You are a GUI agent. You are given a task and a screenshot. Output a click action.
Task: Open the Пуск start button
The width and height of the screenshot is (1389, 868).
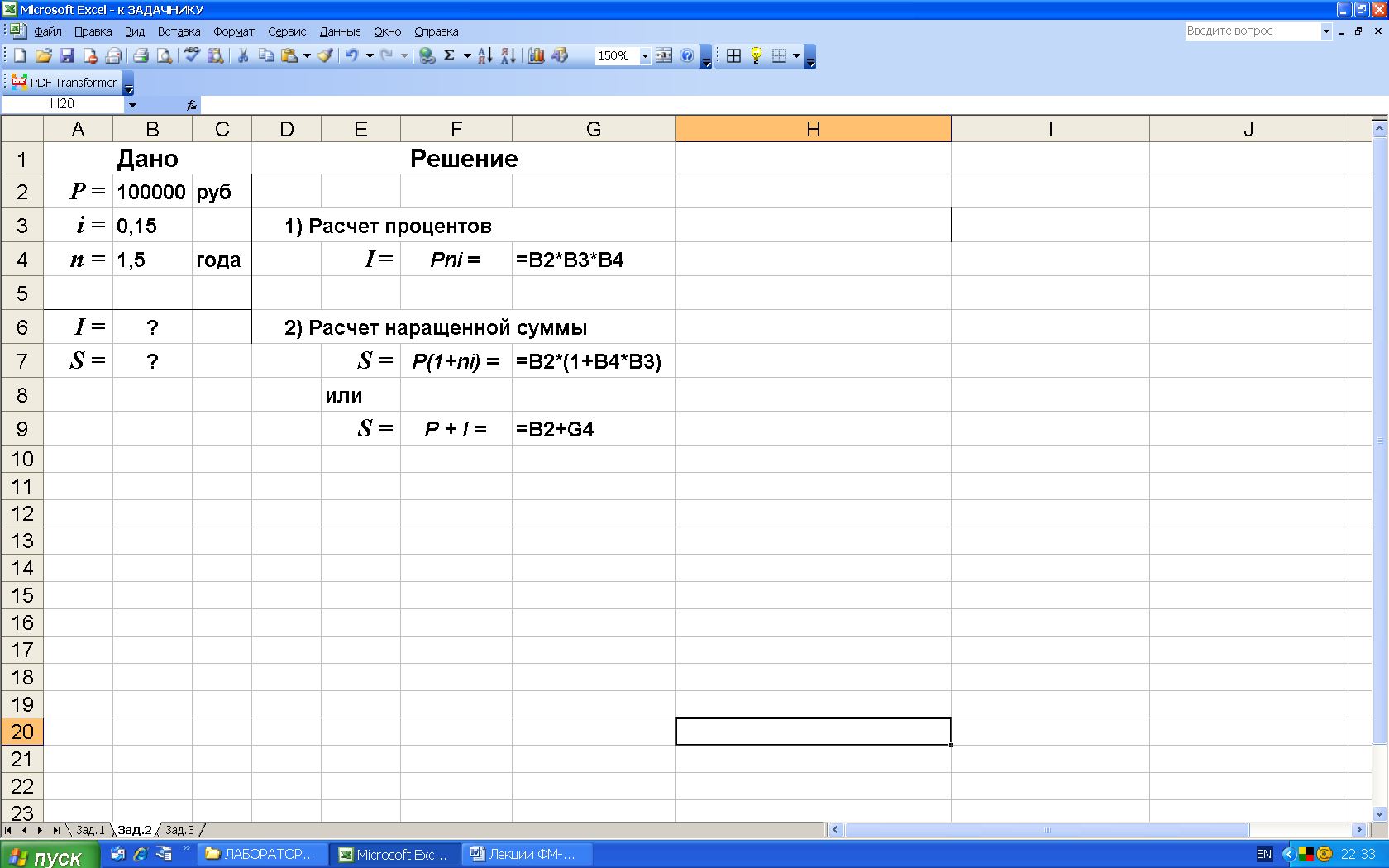pos(50,856)
